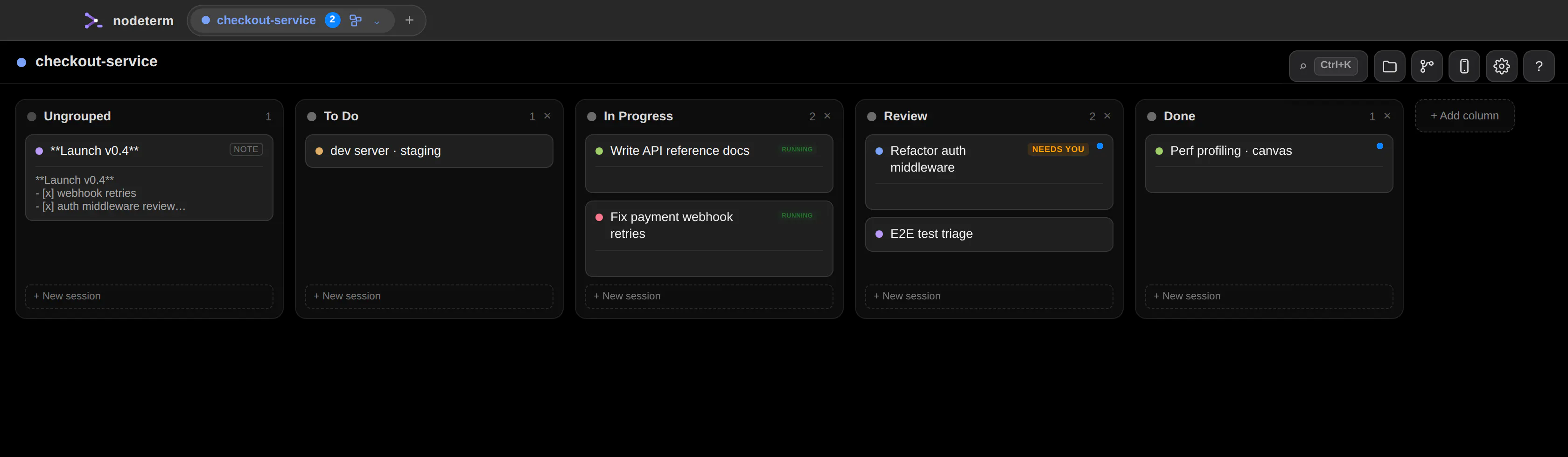1568x457 pixels.
Task: Click RUNNING status on Write API docs
Action: (797, 149)
